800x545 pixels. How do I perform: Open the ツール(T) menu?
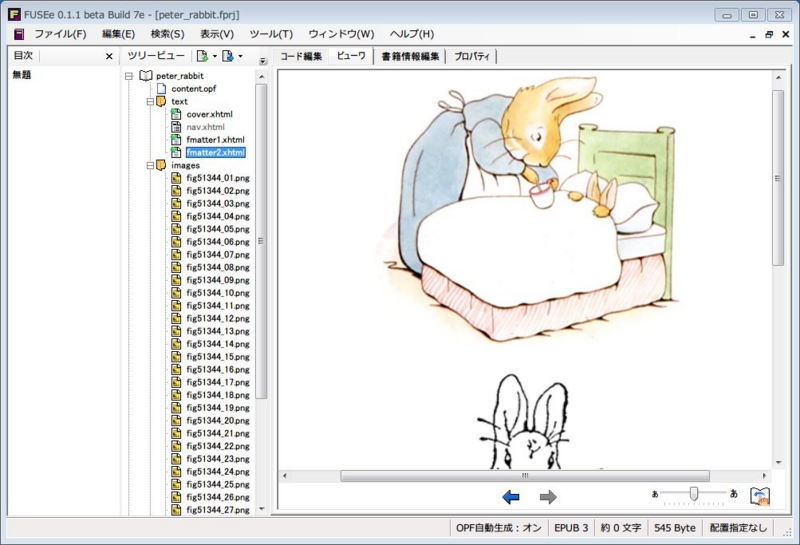tap(271, 34)
